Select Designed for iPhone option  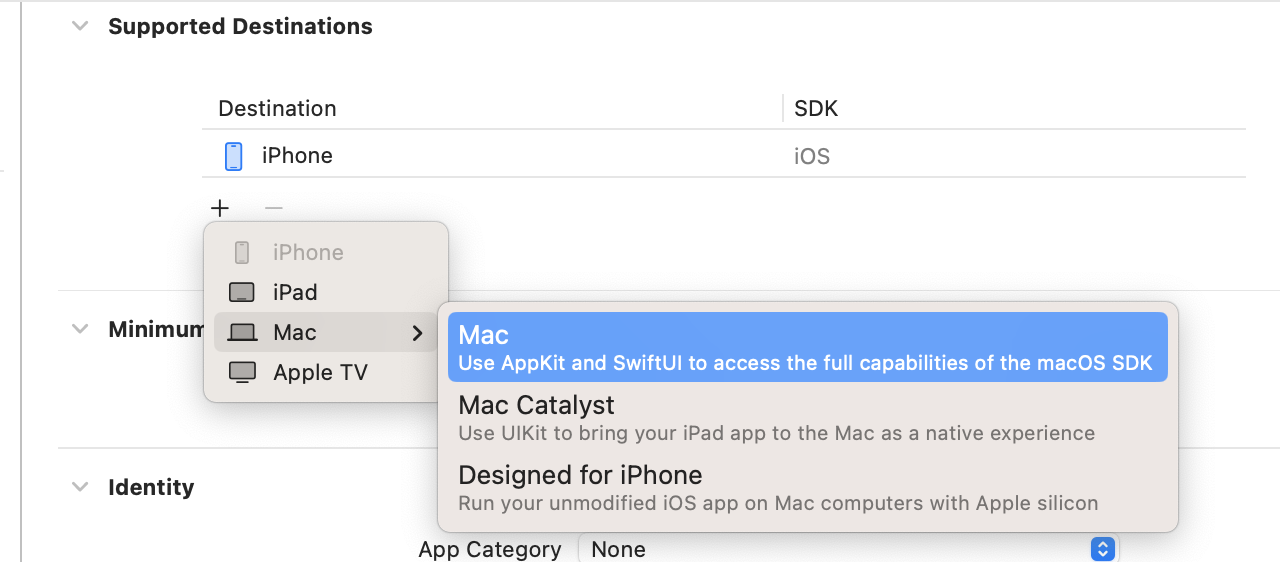[x=808, y=488]
